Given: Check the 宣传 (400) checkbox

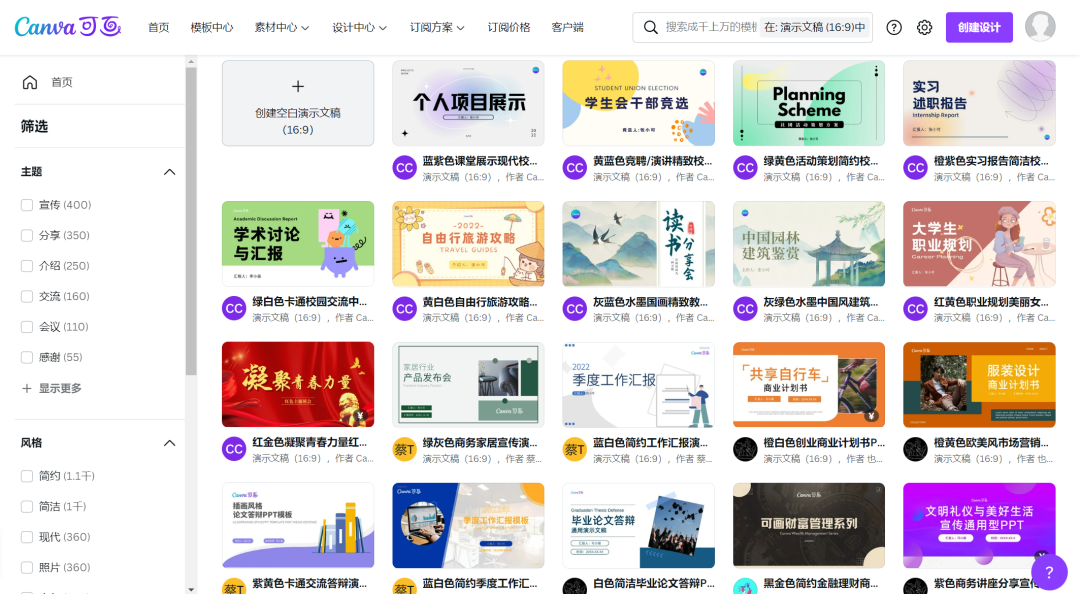Looking at the screenshot, I should click(x=27, y=205).
